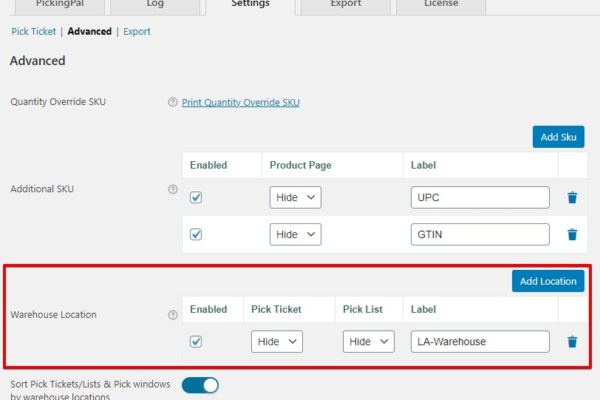Click the Add Location button
The width and height of the screenshot is (600, 400).
547,281
